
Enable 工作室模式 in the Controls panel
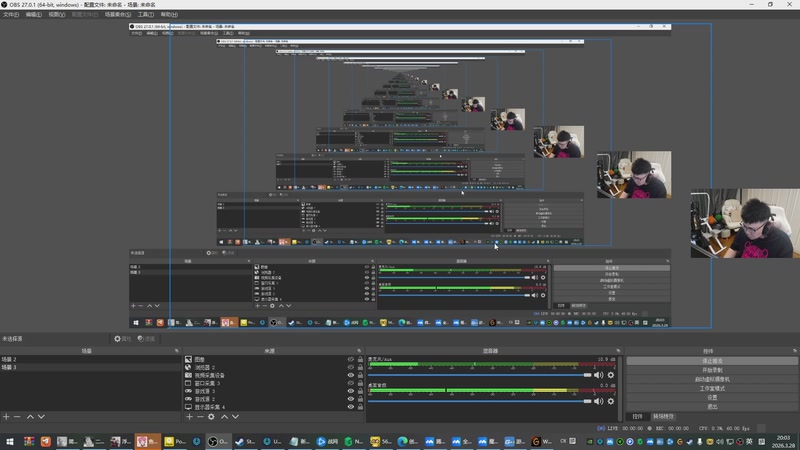(x=712, y=388)
